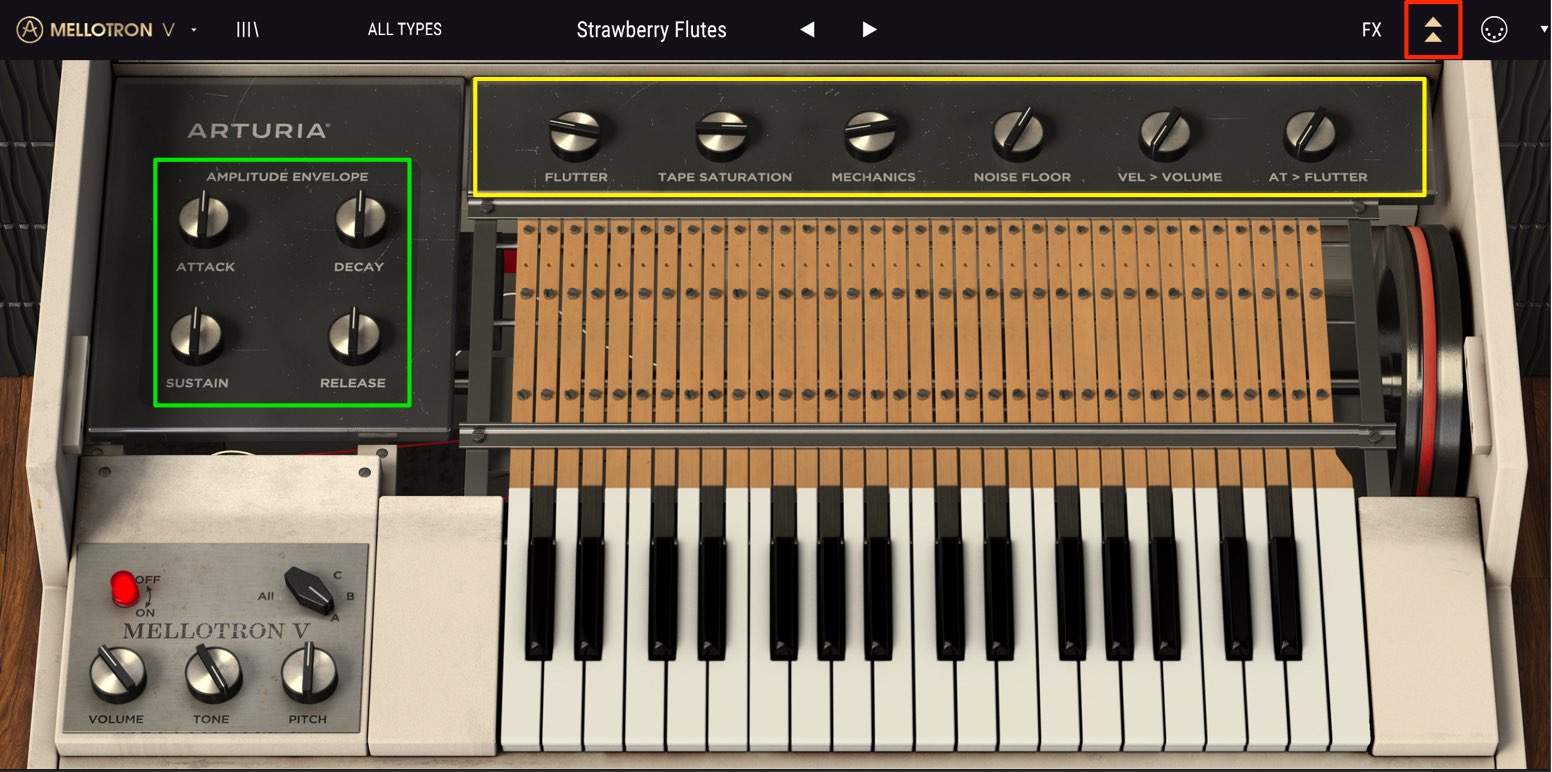Viewport: 1552px width, 772px height.
Task: Click the red tape flywheel on right
Action: pyautogui.click(x=1423, y=360)
